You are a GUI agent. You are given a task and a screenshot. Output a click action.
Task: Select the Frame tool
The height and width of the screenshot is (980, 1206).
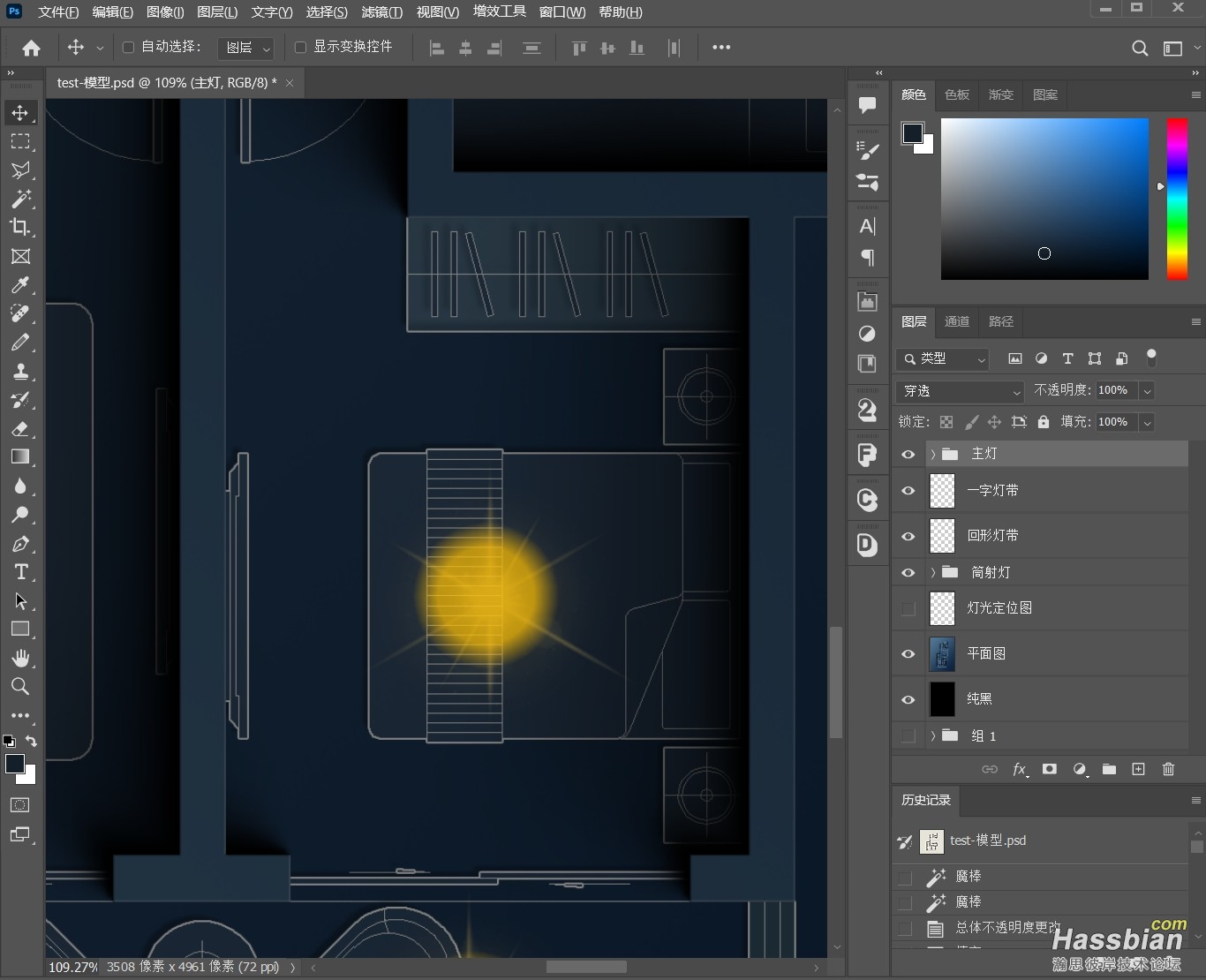[x=20, y=256]
